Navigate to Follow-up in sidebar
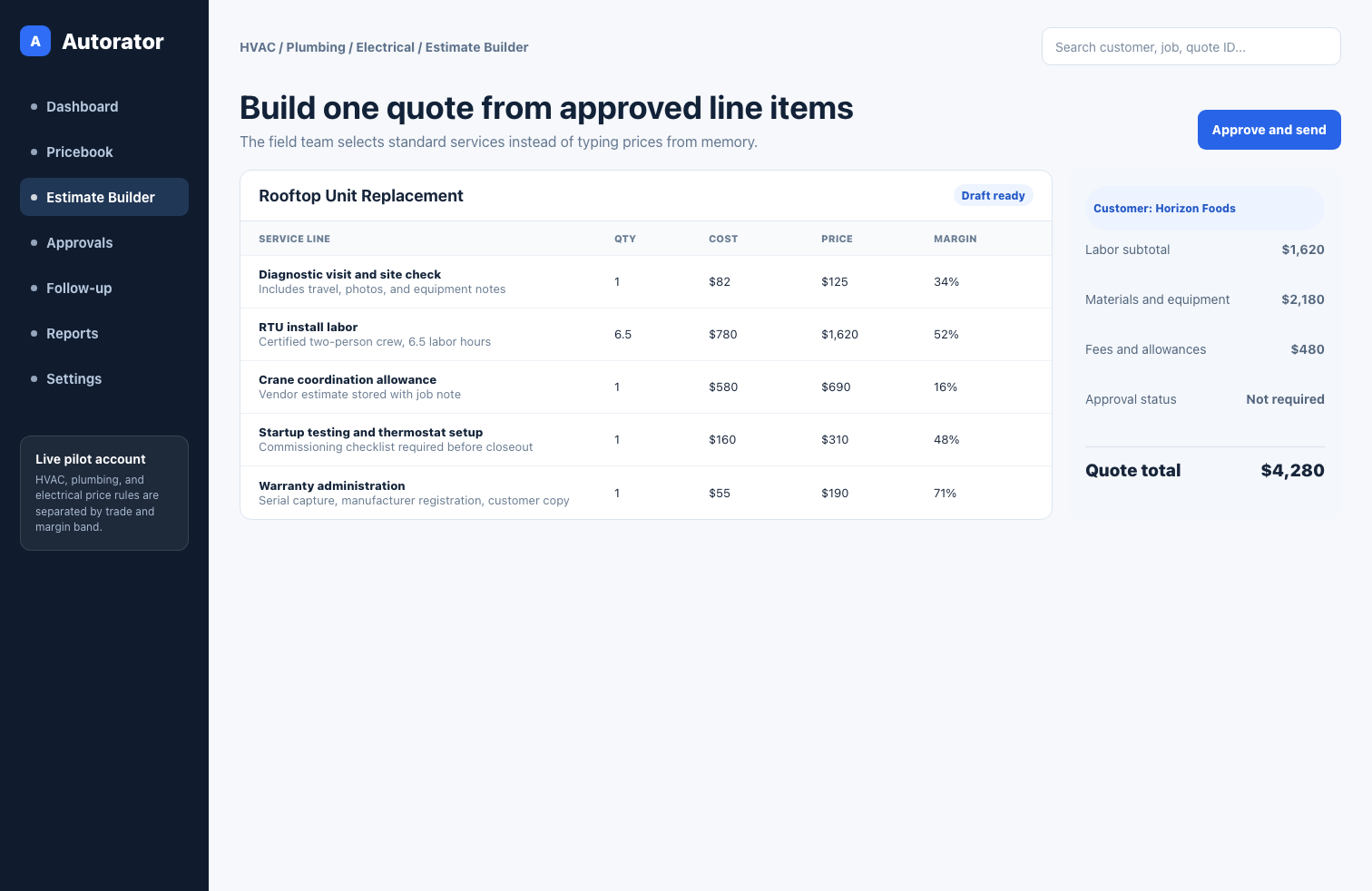 [x=104, y=288]
